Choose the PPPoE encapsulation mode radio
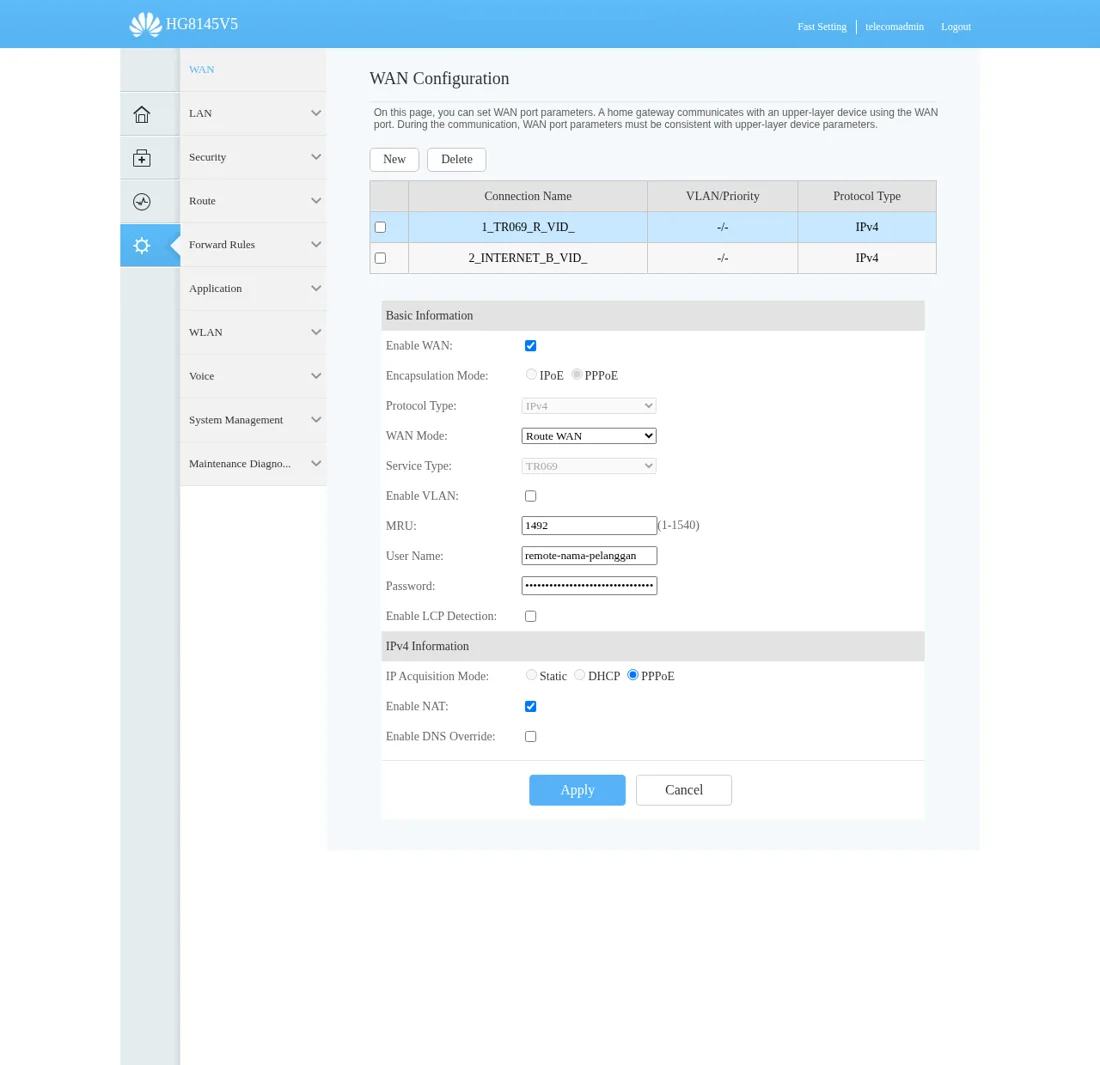Image resolution: width=1100 pixels, height=1065 pixels. click(x=577, y=375)
